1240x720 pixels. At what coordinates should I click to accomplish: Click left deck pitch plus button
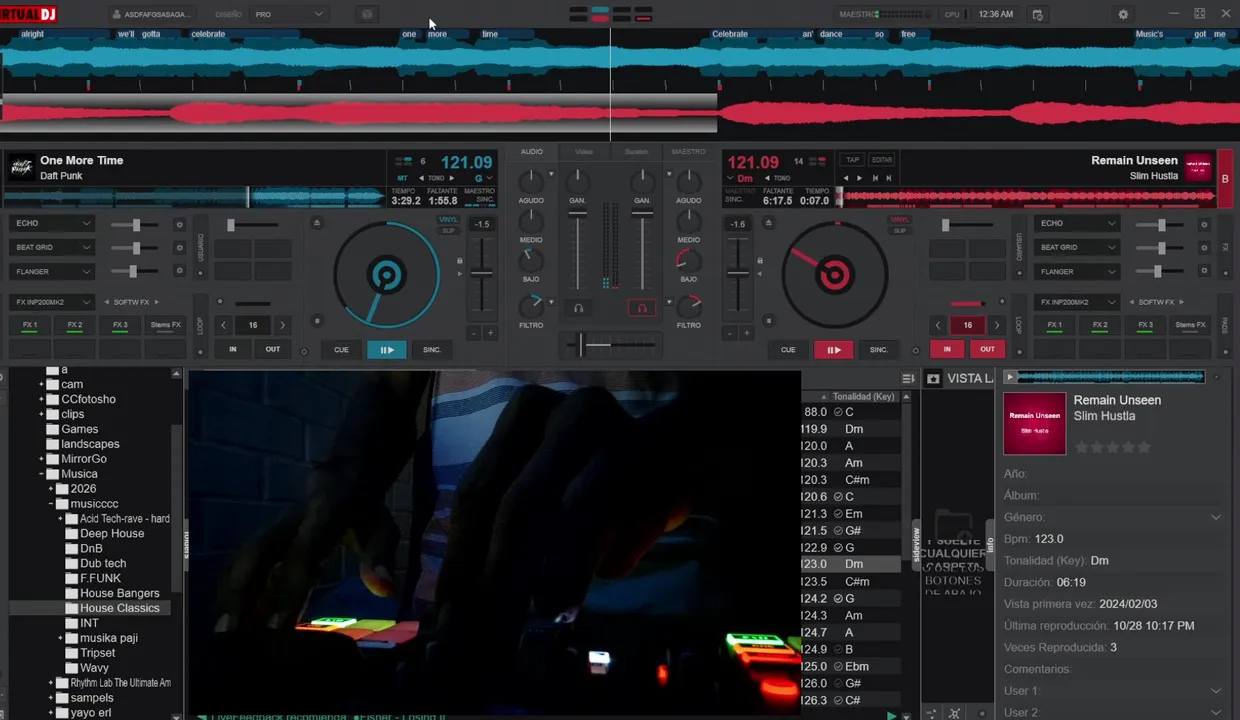point(490,333)
